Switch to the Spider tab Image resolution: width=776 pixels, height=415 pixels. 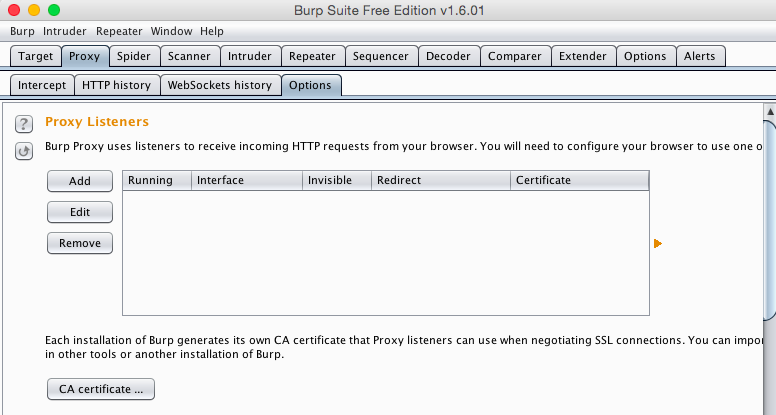click(x=132, y=56)
